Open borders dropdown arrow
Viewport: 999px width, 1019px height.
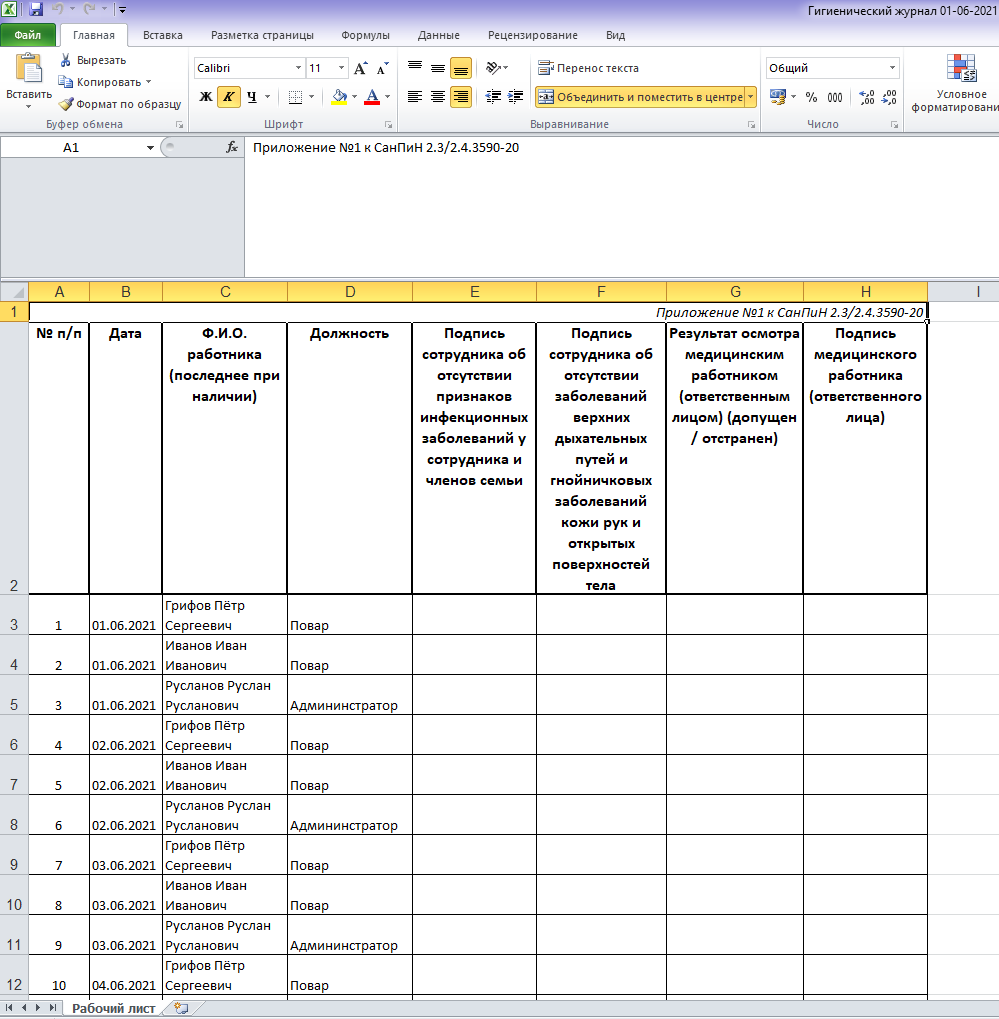pos(311,97)
